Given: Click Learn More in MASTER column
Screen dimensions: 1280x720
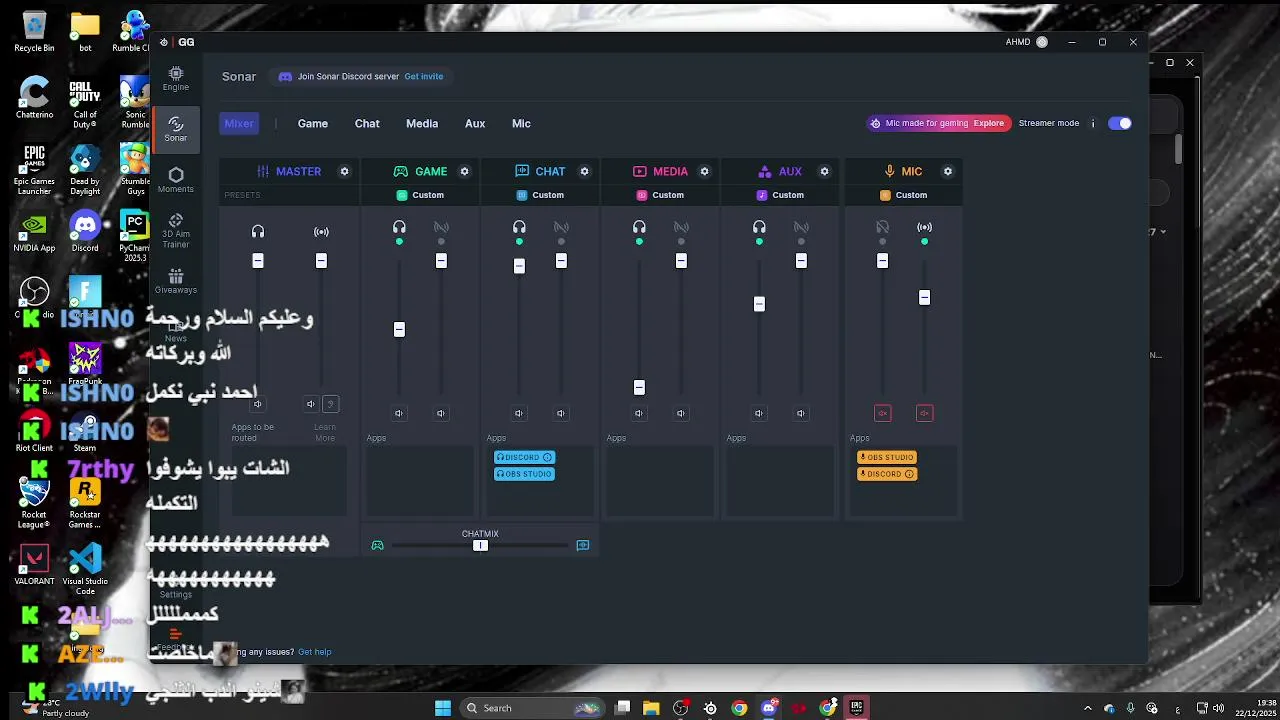Looking at the screenshot, I should click(x=325, y=433).
